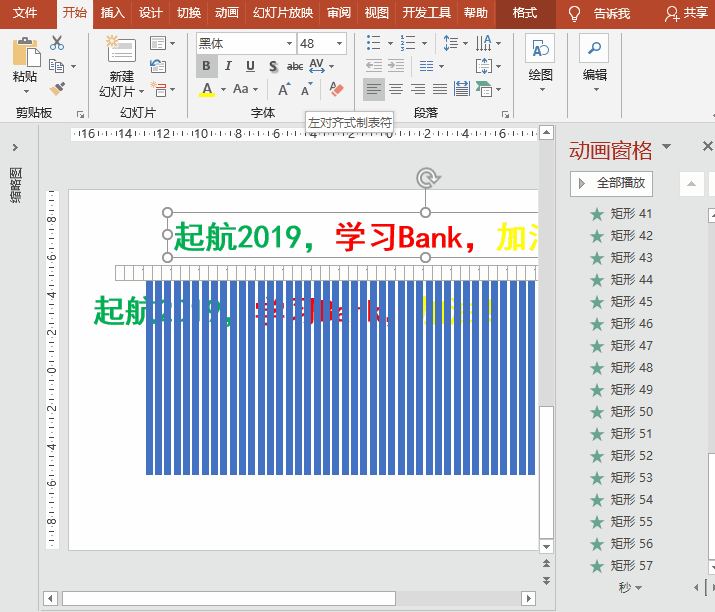The width and height of the screenshot is (715, 612).
Task: Apply the yellow font color A
Action: [207, 89]
